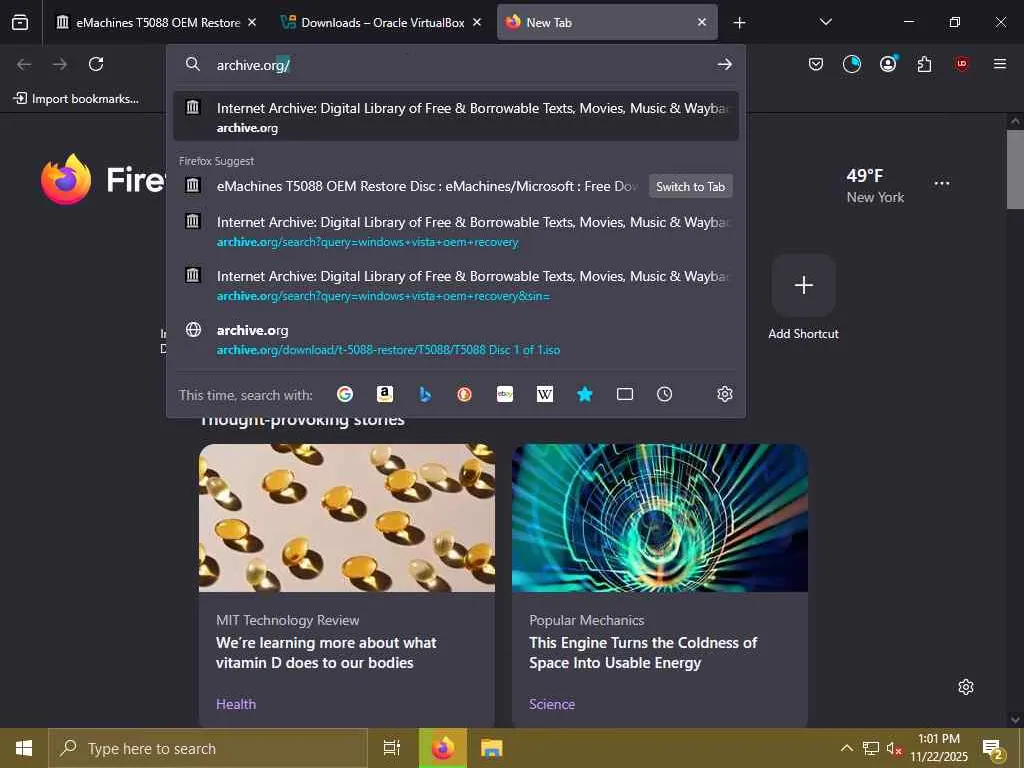Image resolution: width=1024 pixels, height=768 pixels.
Task: Open the space engine story thumbnail
Action: click(x=660, y=518)
